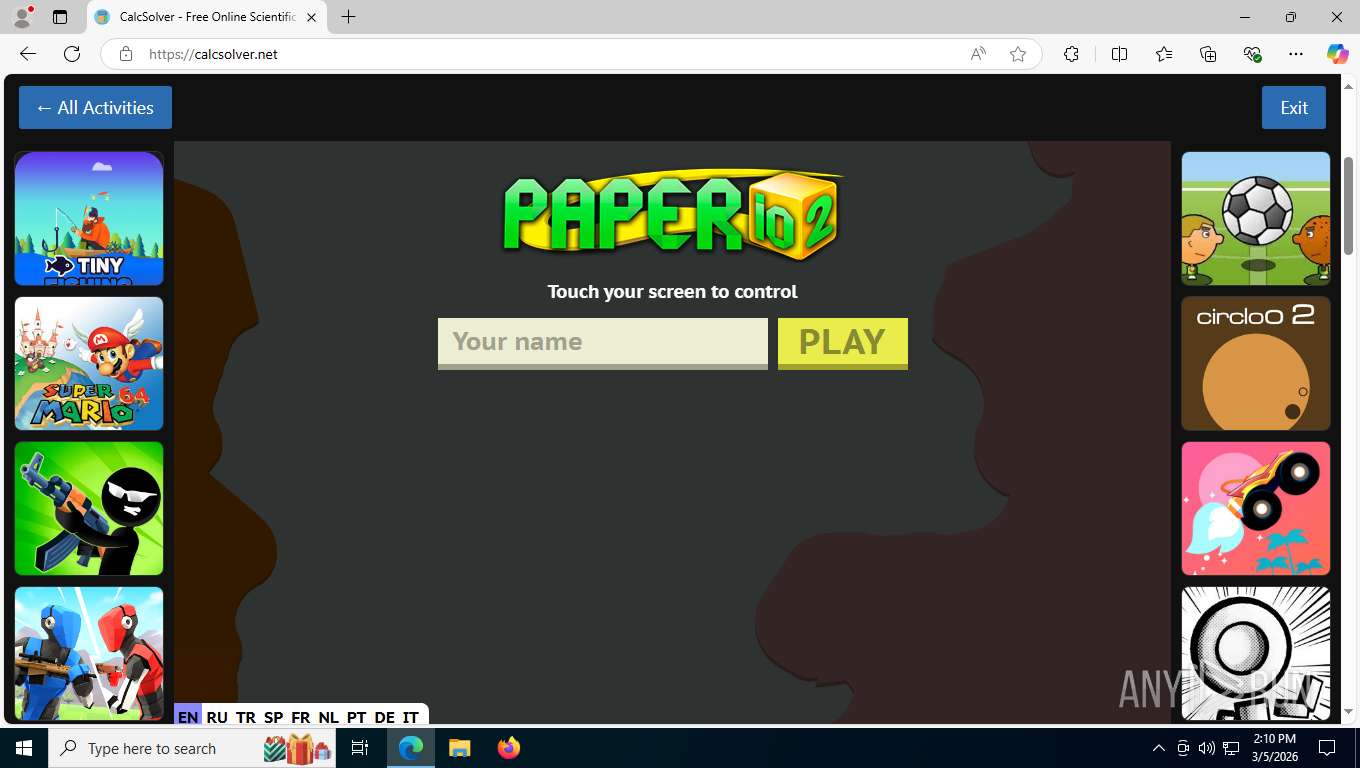Open notification center icon
Image resolution: width=1360 pixels, height=768 pixels.
(1327, 748)
